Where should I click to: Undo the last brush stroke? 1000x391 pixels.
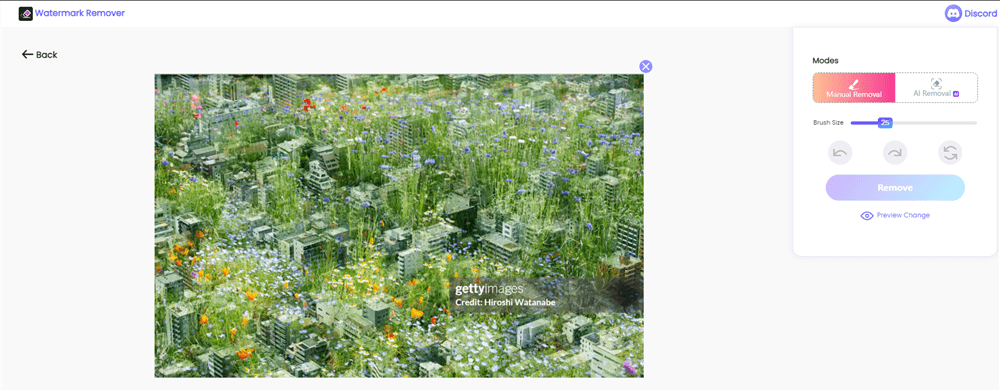tap(840, 153)
